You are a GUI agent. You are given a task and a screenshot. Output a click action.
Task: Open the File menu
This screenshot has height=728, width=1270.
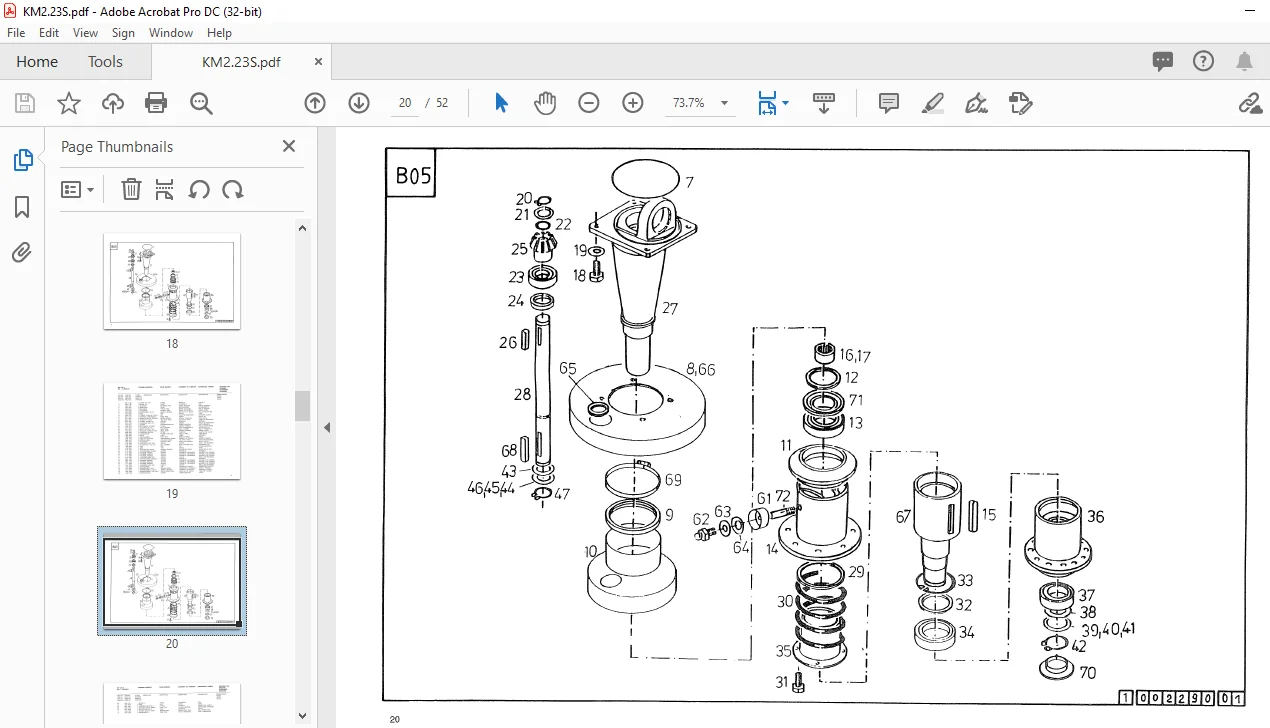pos(16,33)
